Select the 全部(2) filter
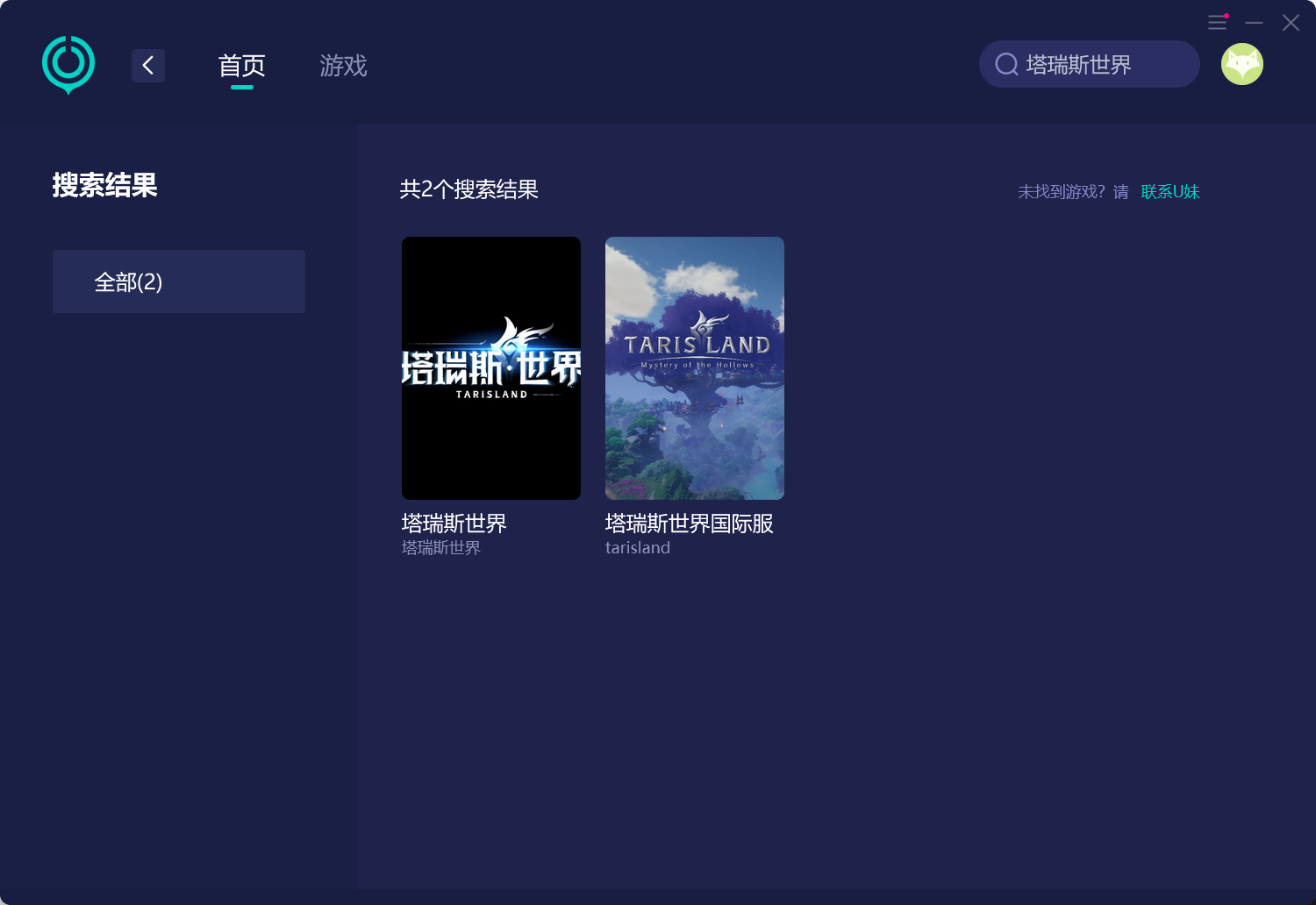The height and width of the screenshot is (905, 1316). point(179,281)
